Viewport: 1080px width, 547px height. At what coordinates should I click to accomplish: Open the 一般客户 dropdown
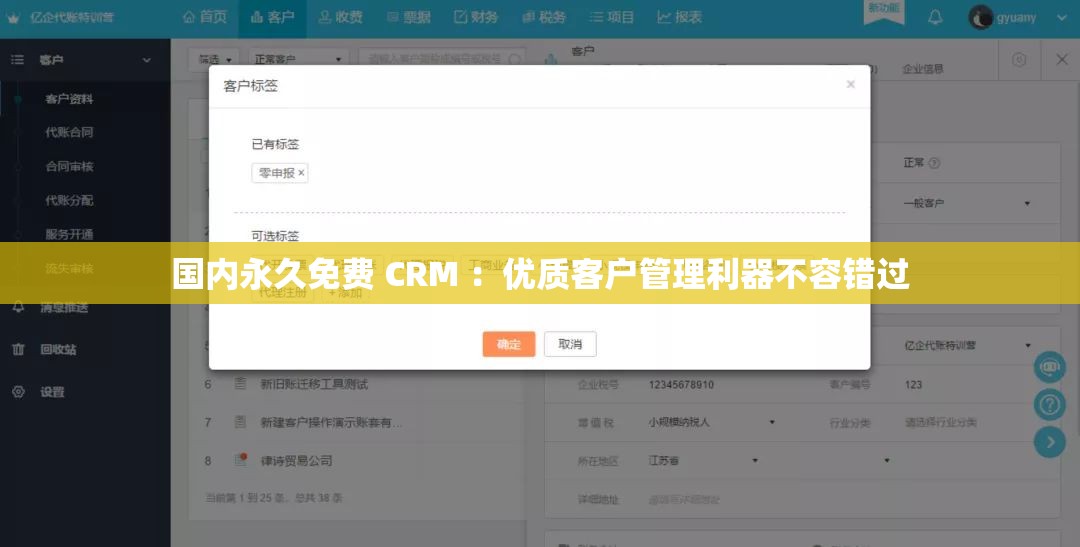[966, 203]
